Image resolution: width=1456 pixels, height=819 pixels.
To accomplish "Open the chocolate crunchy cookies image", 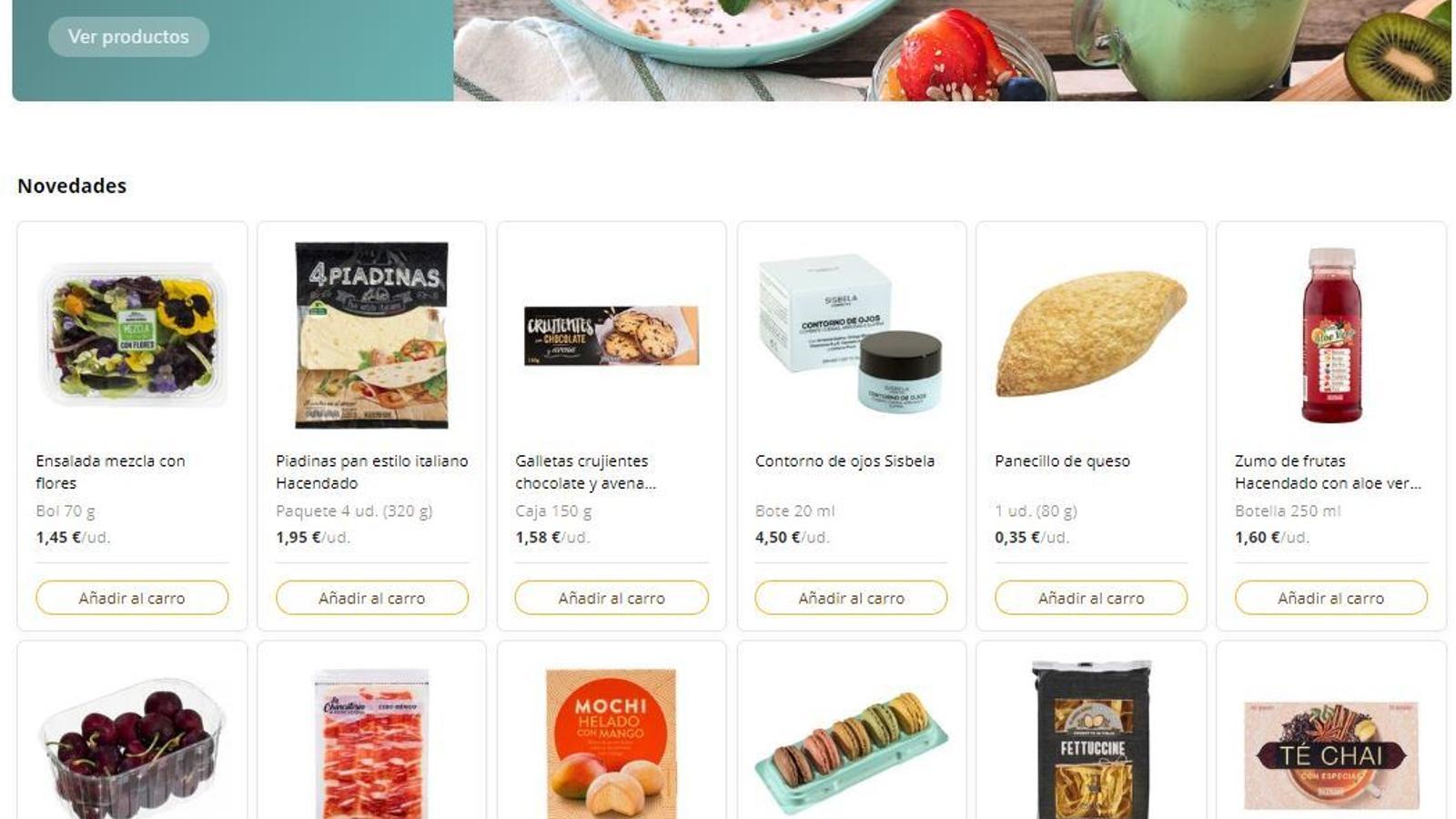I will [x=612, y=336].
